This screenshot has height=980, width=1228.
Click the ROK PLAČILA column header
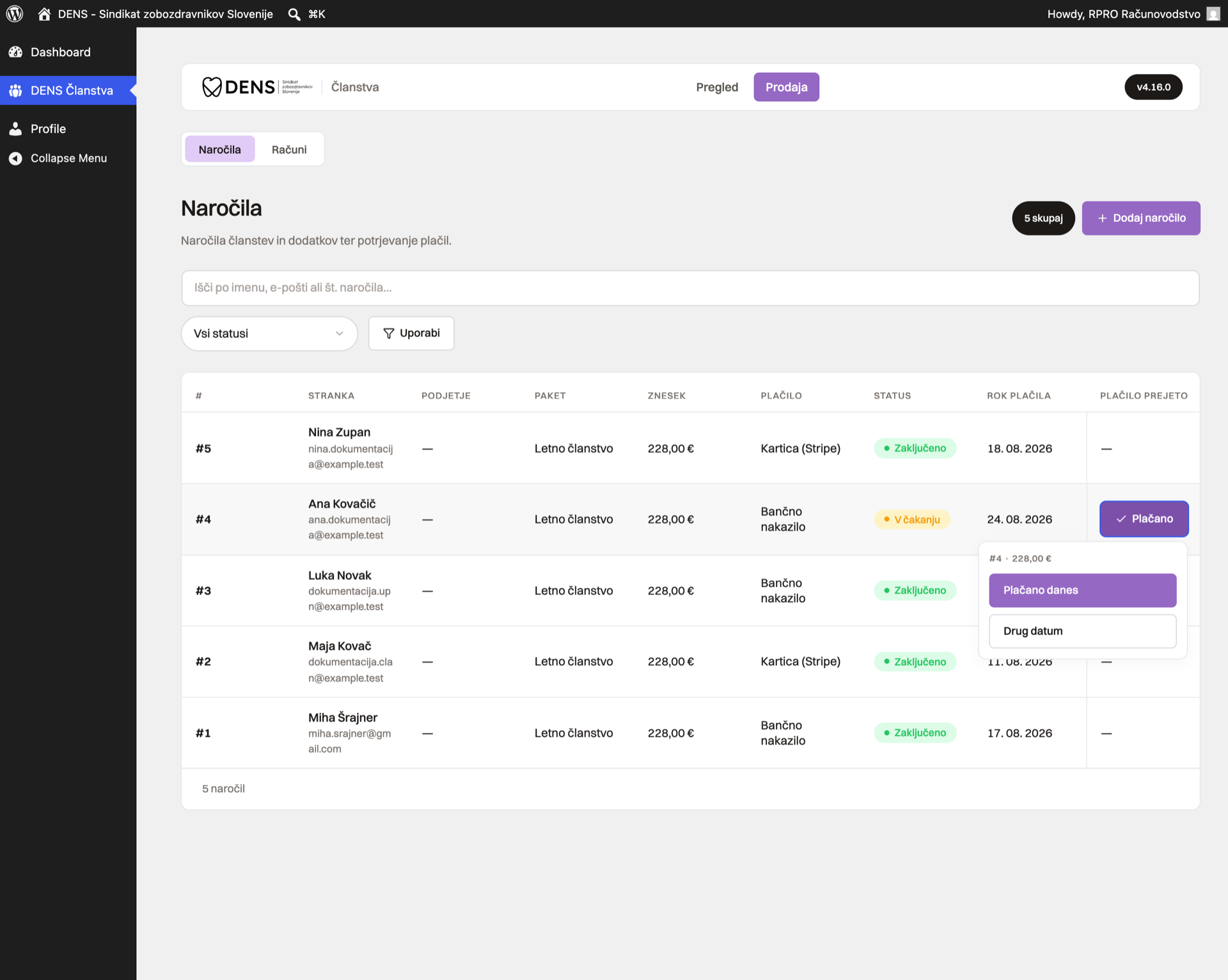point(1019,396)
